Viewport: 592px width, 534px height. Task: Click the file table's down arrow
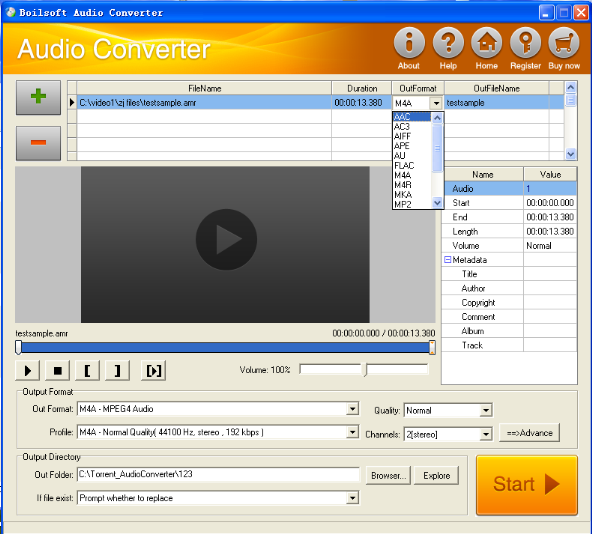click(x=570, y=154)
